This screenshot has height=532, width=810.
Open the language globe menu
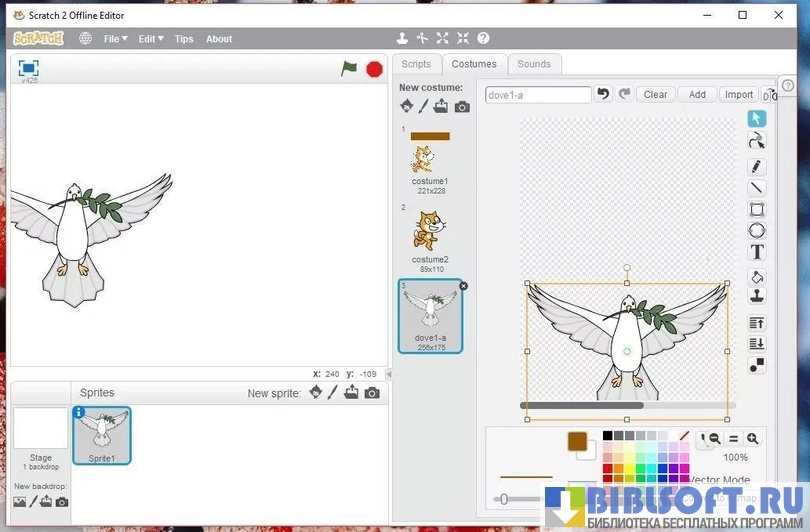pyautogui.click(x=85, y=39)
